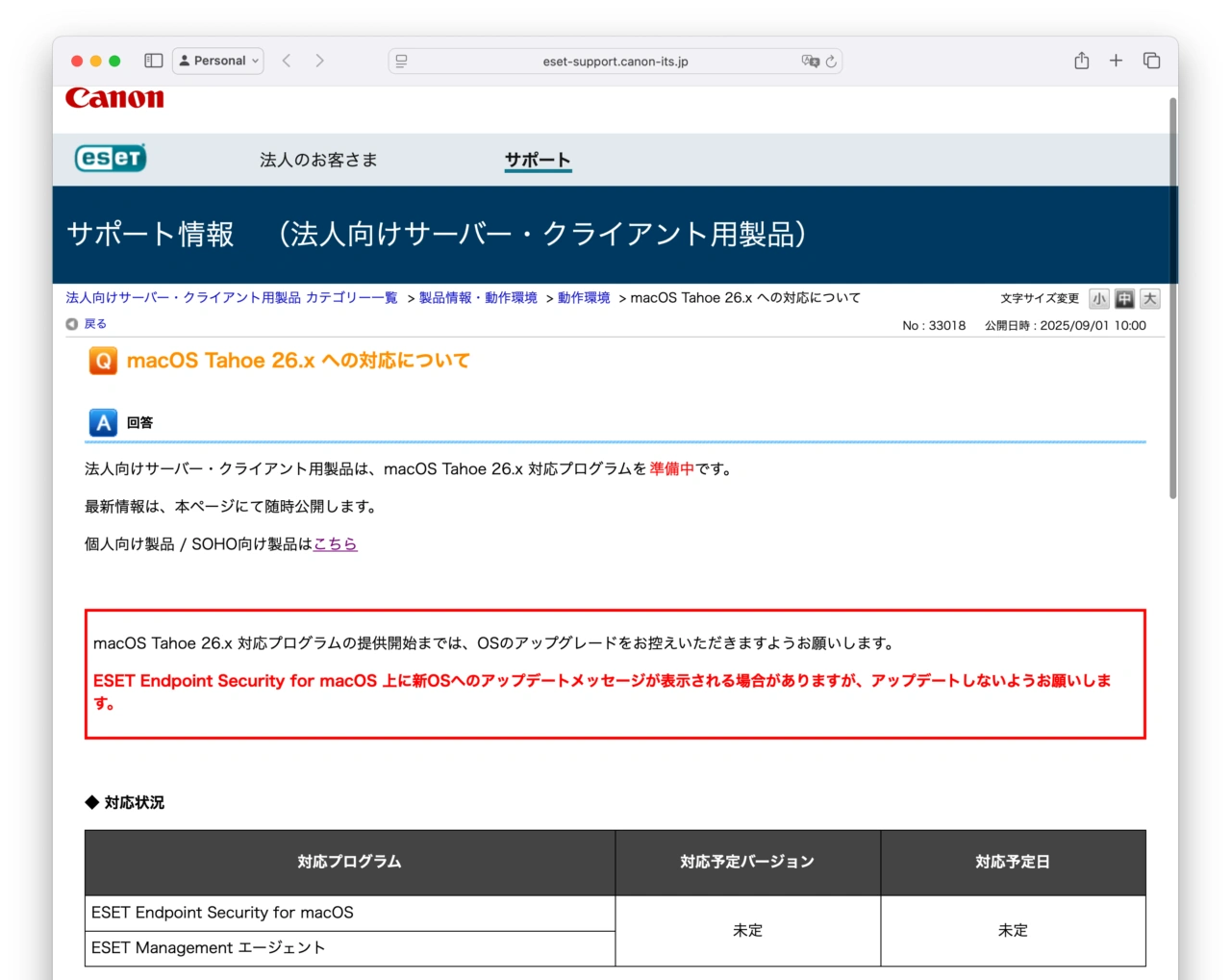Screen dimensions: 1231x980
Task: Open a new tab with the plus icon
Action: (1116, 60)
